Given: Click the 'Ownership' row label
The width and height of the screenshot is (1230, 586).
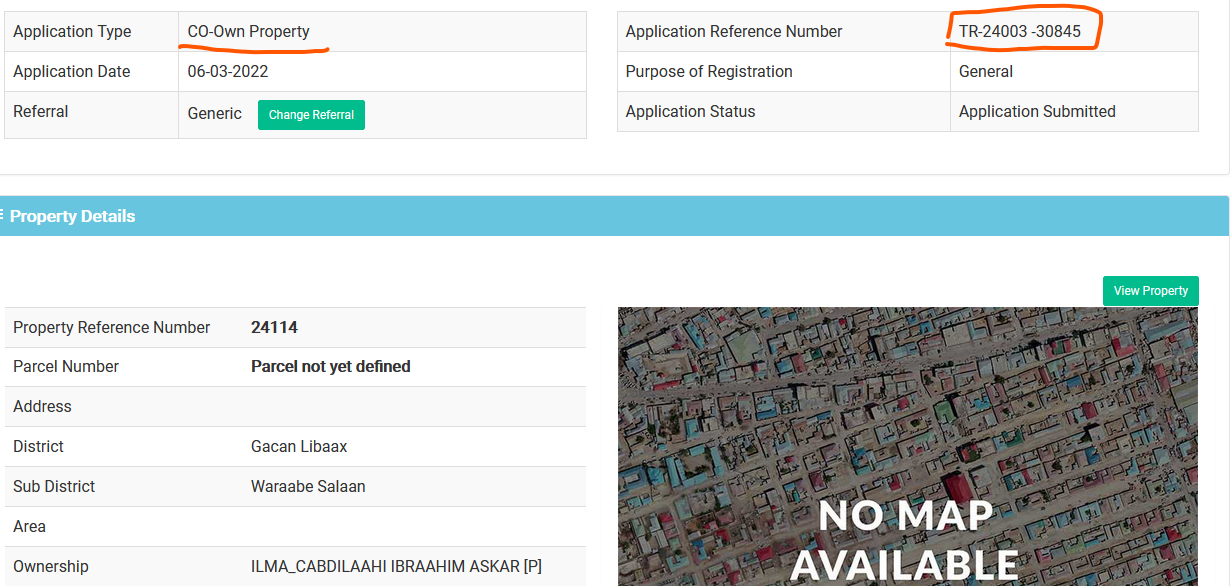Looking at the screenshot, I should pos(51,567).
